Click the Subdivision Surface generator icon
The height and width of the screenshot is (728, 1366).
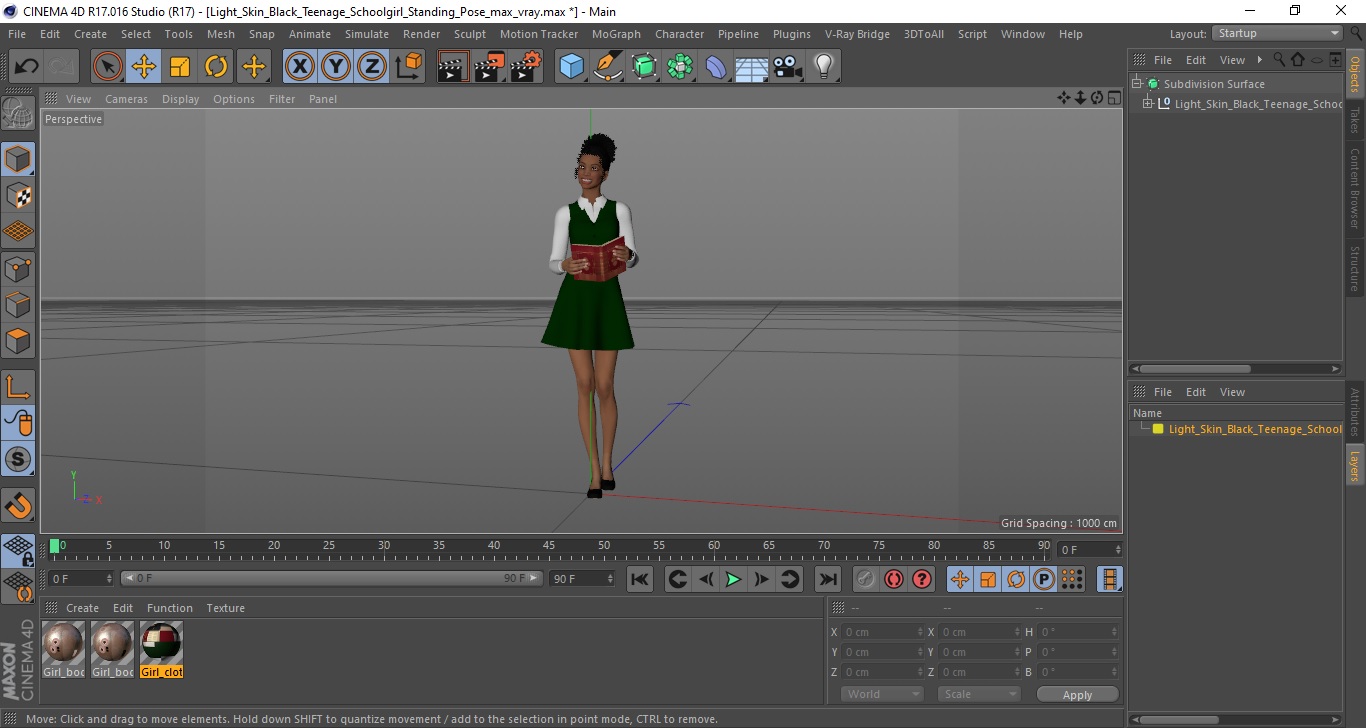pyautogui.click(x=644, y=67)
